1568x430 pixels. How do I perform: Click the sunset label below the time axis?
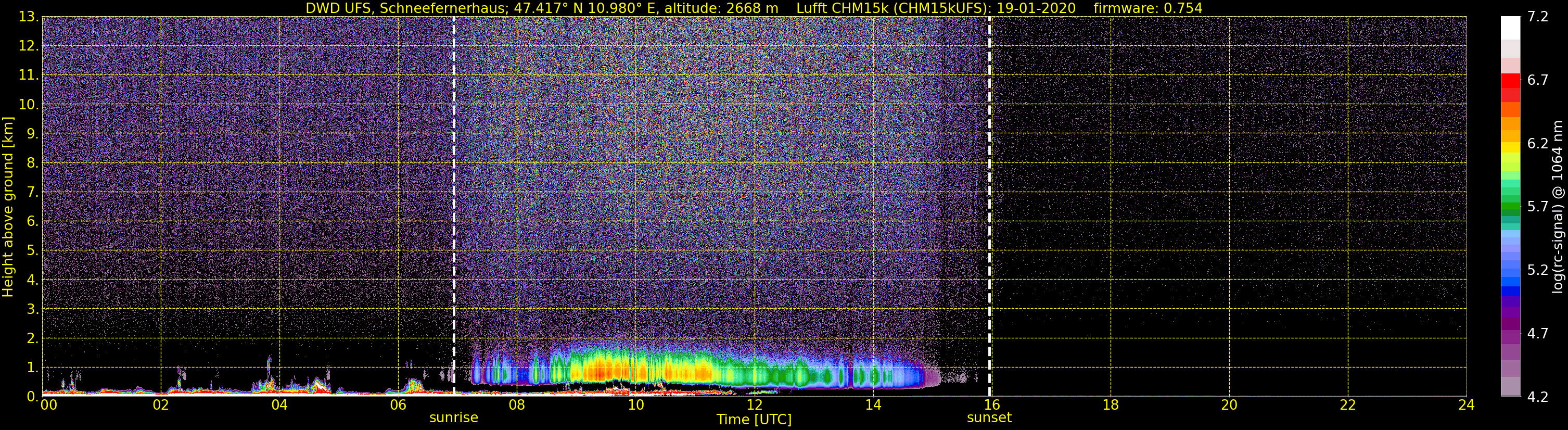pos(989,418)
